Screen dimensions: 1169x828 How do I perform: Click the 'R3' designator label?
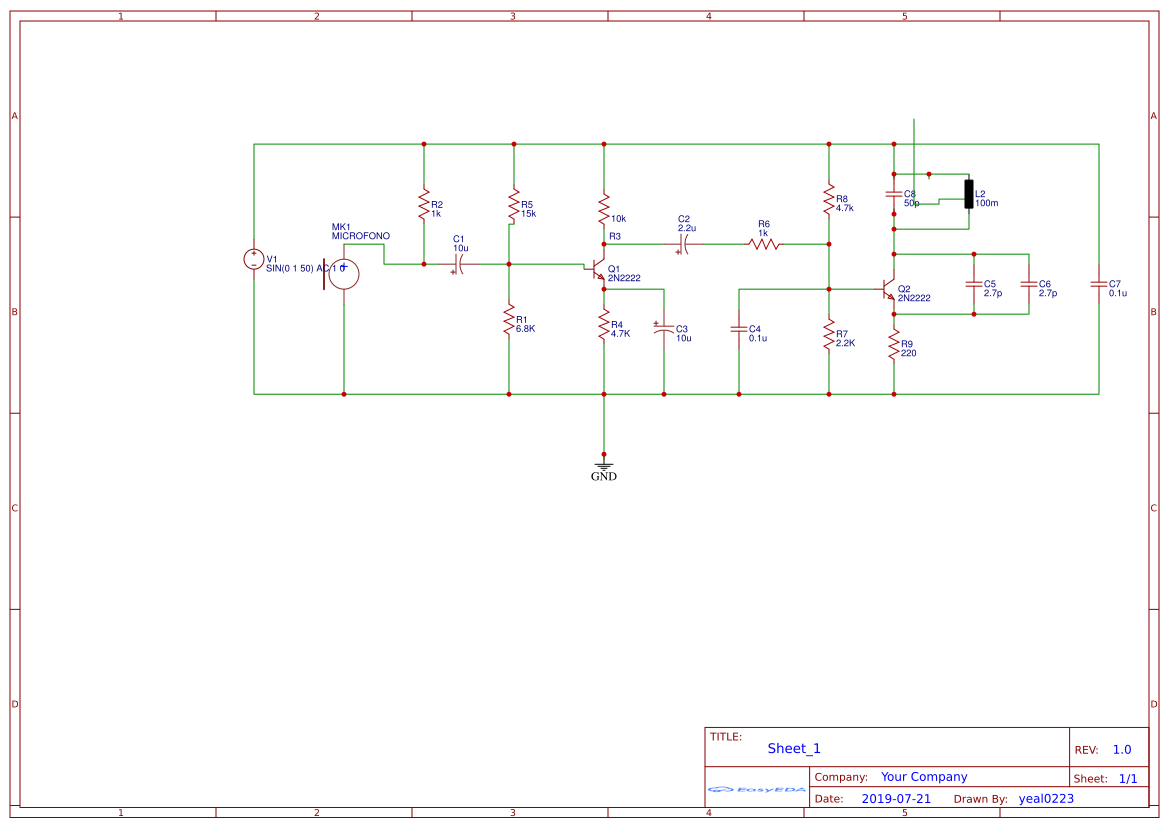[x=614, y=236]
